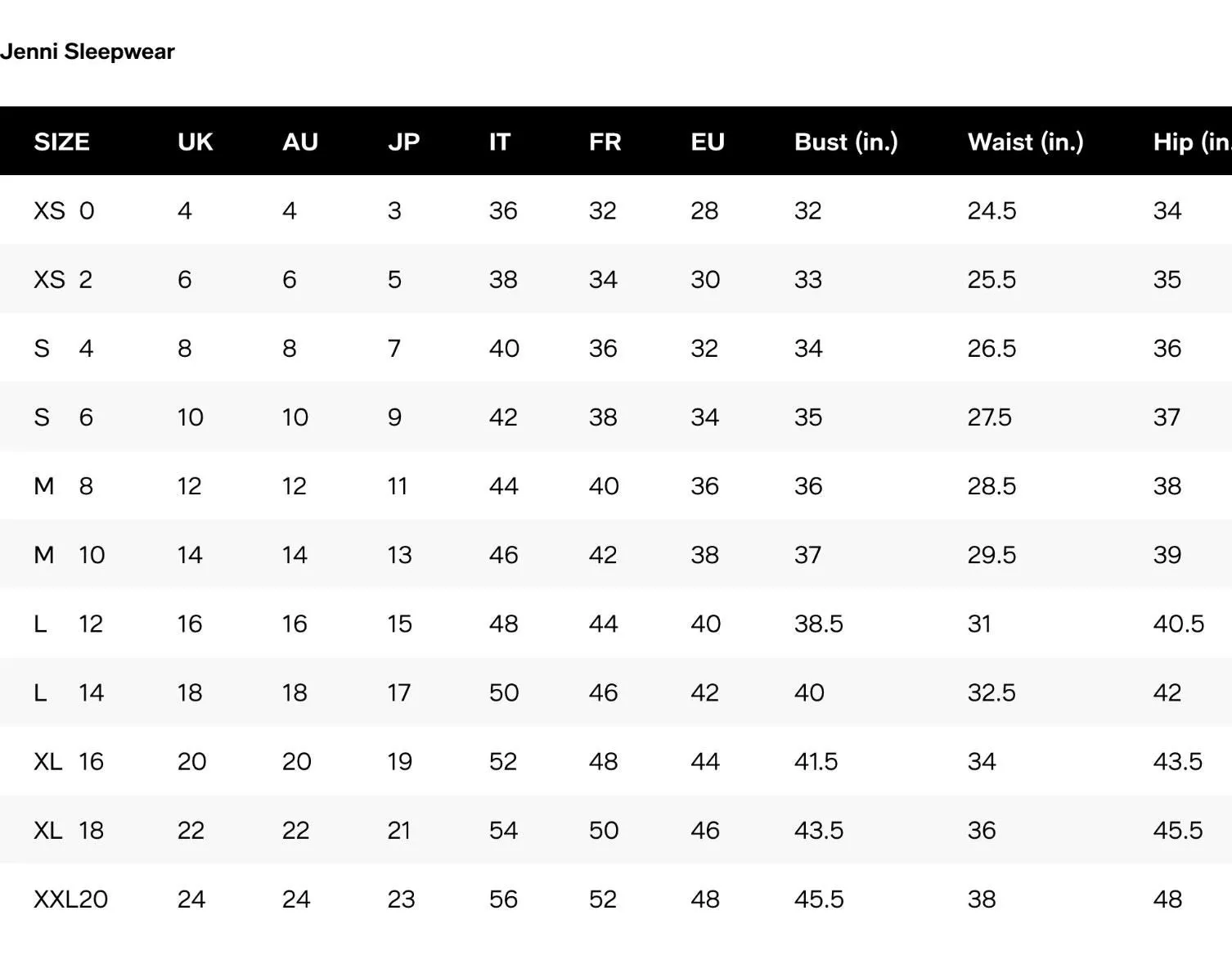Select the L 14 size row label
This screenshot has height=969, width=1232.
69,692
